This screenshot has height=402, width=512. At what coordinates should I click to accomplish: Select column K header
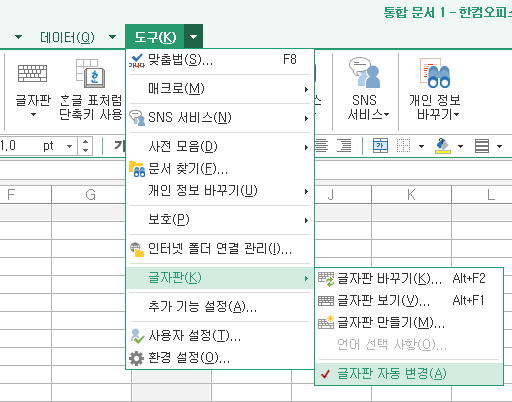point(411,194)
